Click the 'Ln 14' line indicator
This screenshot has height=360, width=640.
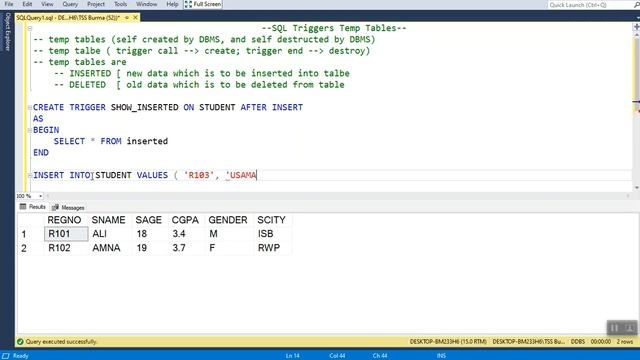coord(293,356)
